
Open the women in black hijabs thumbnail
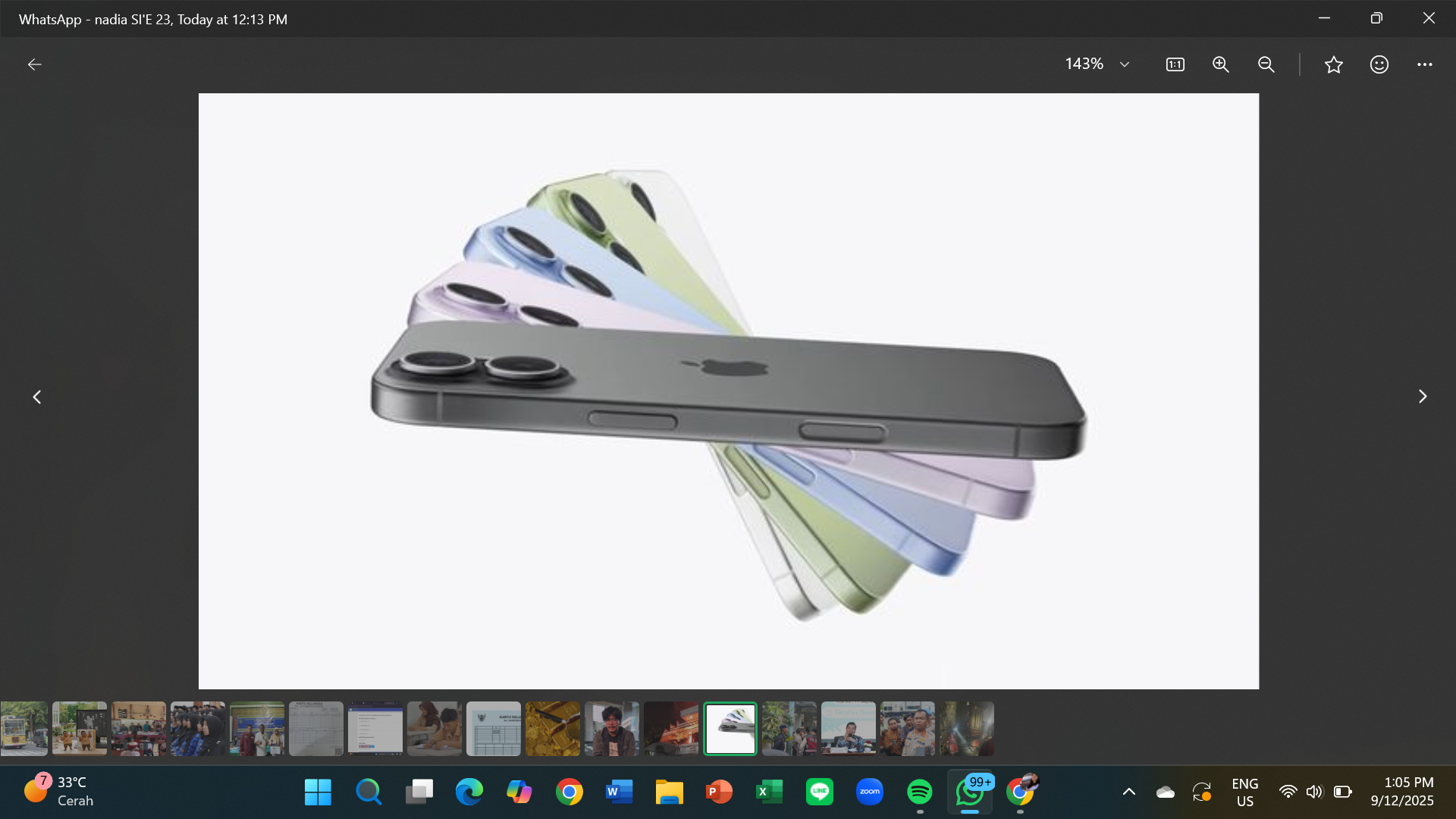pyautogui.click(x=198, y=729)
